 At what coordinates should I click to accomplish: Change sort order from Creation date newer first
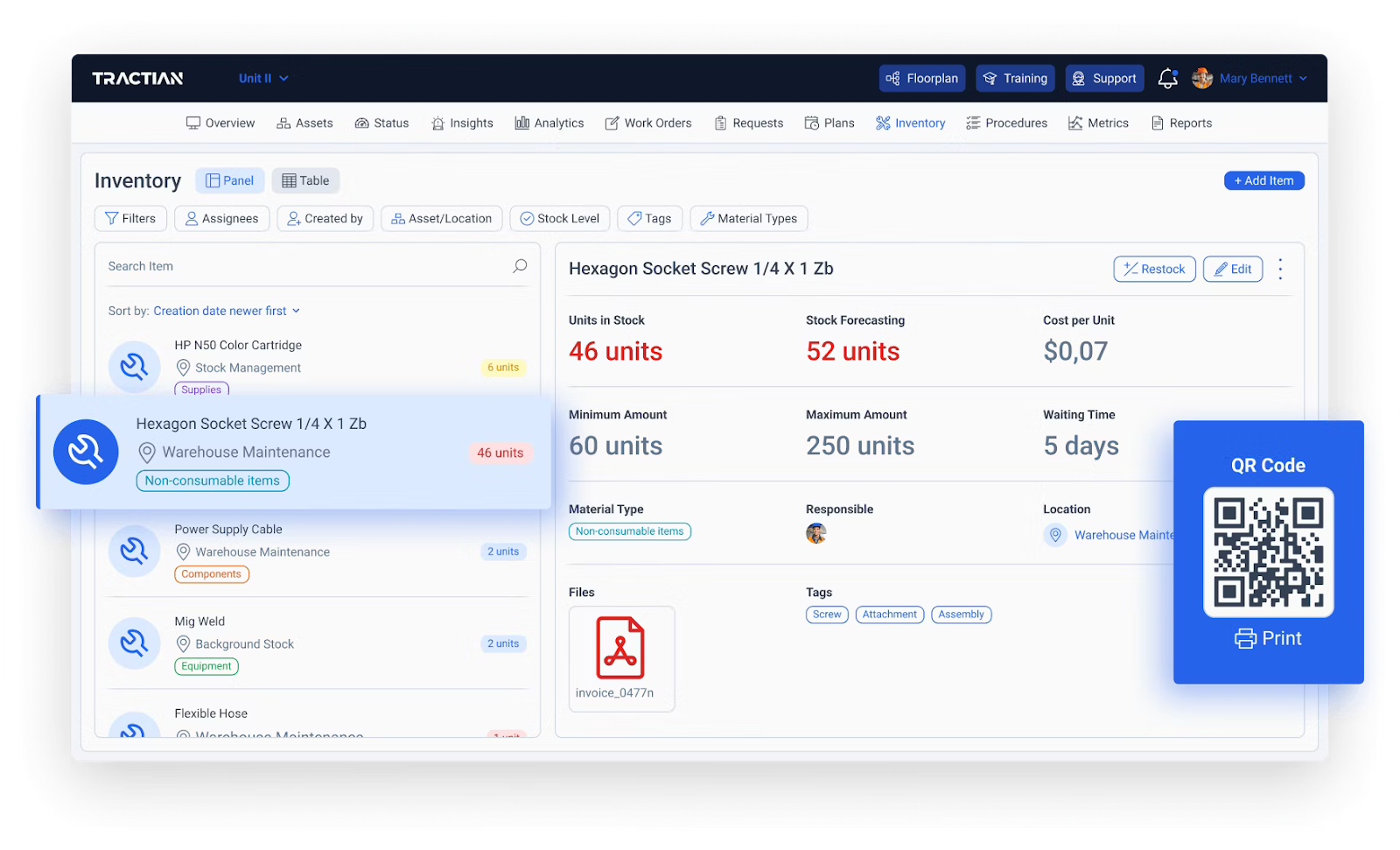(x=227, y=312)
